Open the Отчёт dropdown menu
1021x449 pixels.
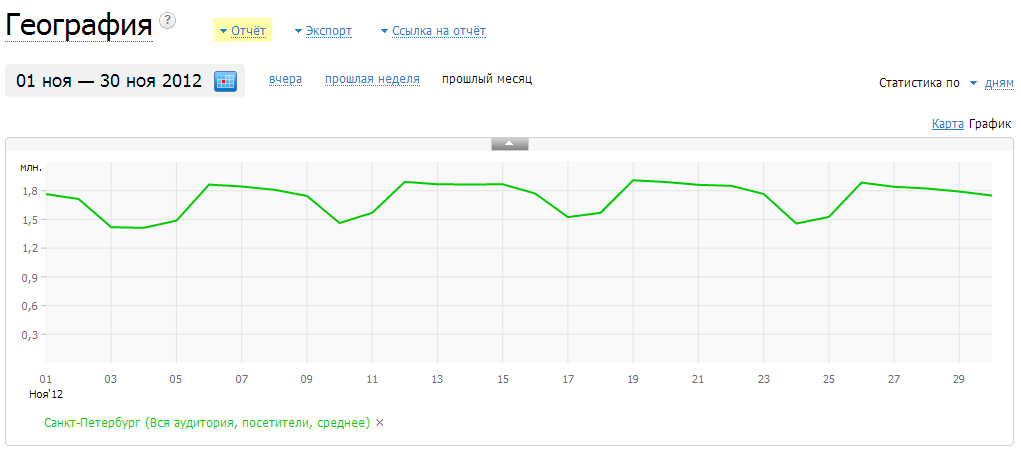pos(243,31)
